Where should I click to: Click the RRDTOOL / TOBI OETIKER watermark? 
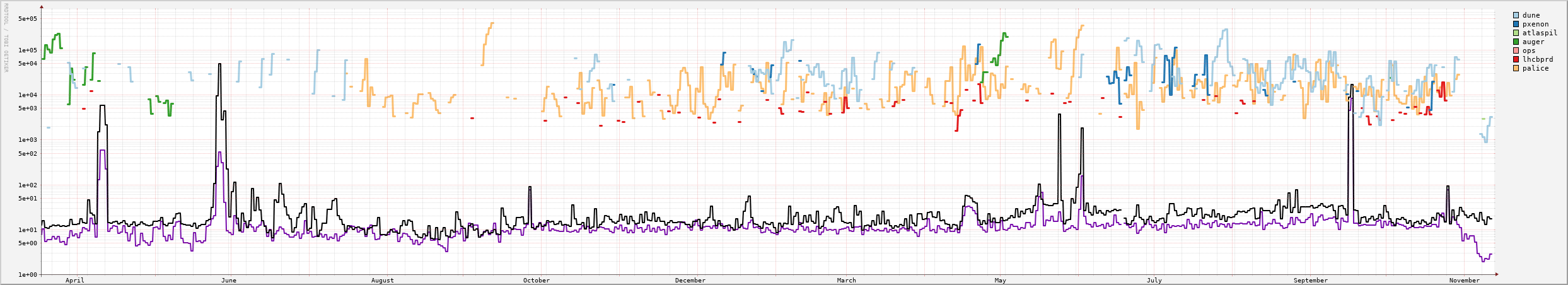click(6, 38)
